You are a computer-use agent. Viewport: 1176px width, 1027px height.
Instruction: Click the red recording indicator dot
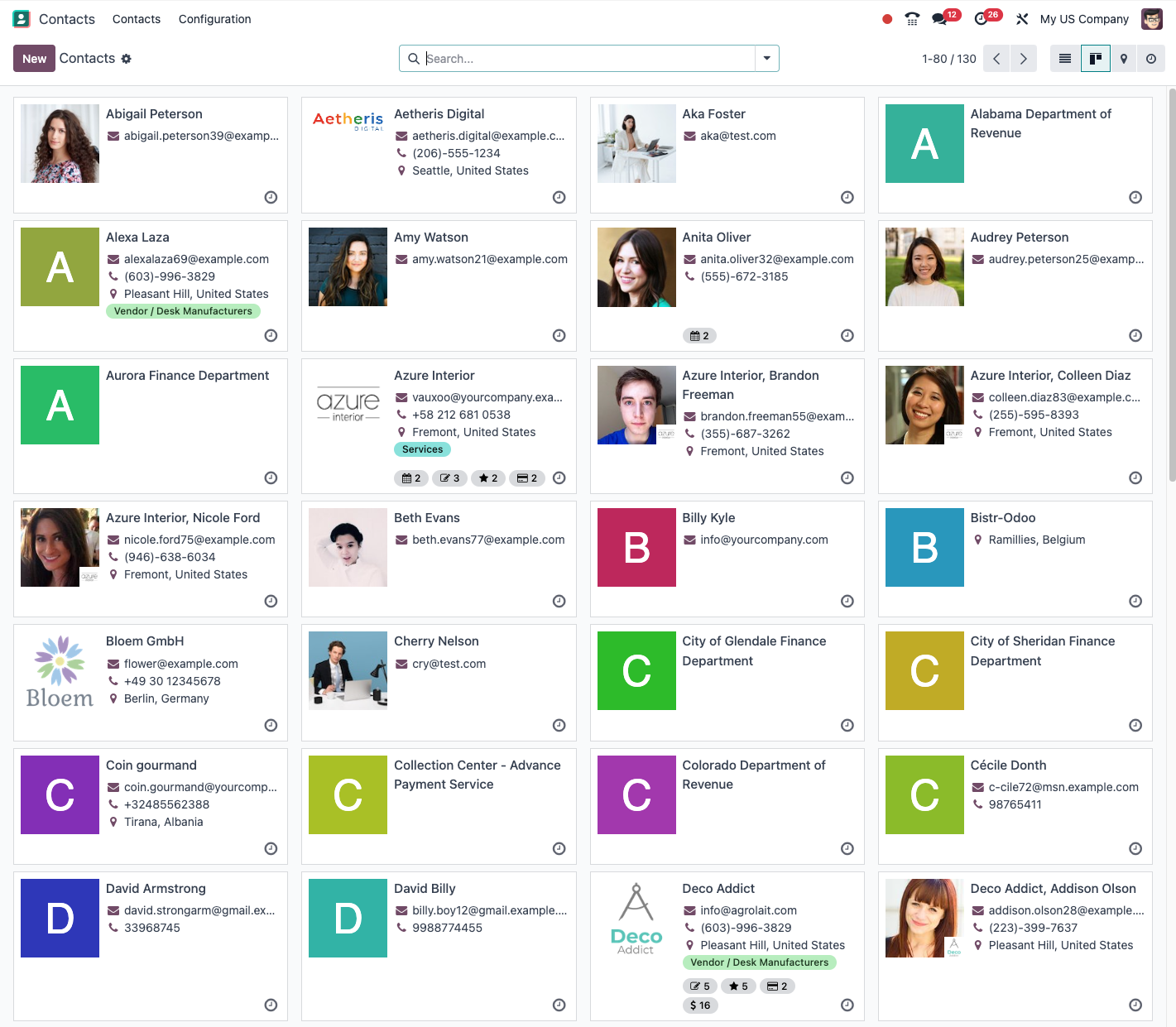(887, 19)
